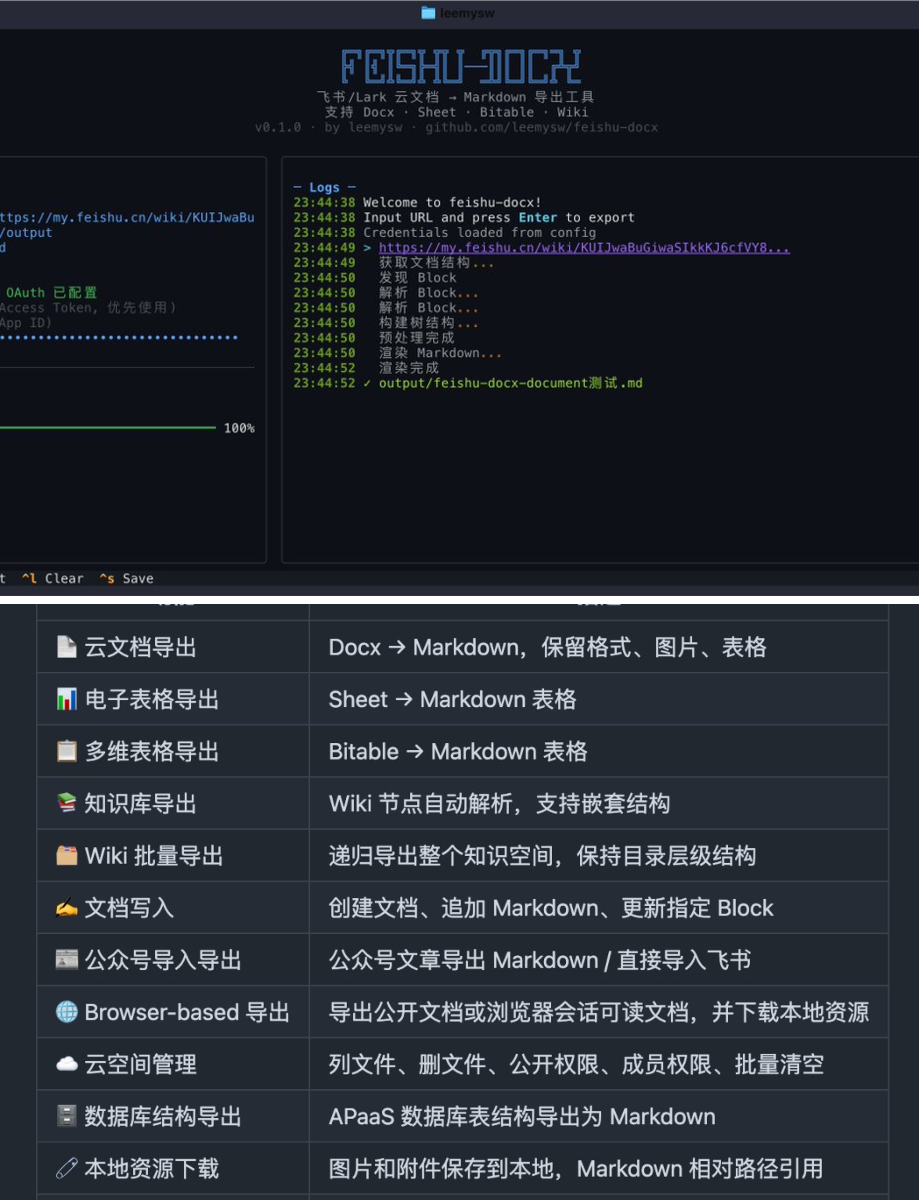The height and width of the screenshot is (1200, 919).
Task: Click the '构建树结构...' log line
Action: (x=429, y=323)
